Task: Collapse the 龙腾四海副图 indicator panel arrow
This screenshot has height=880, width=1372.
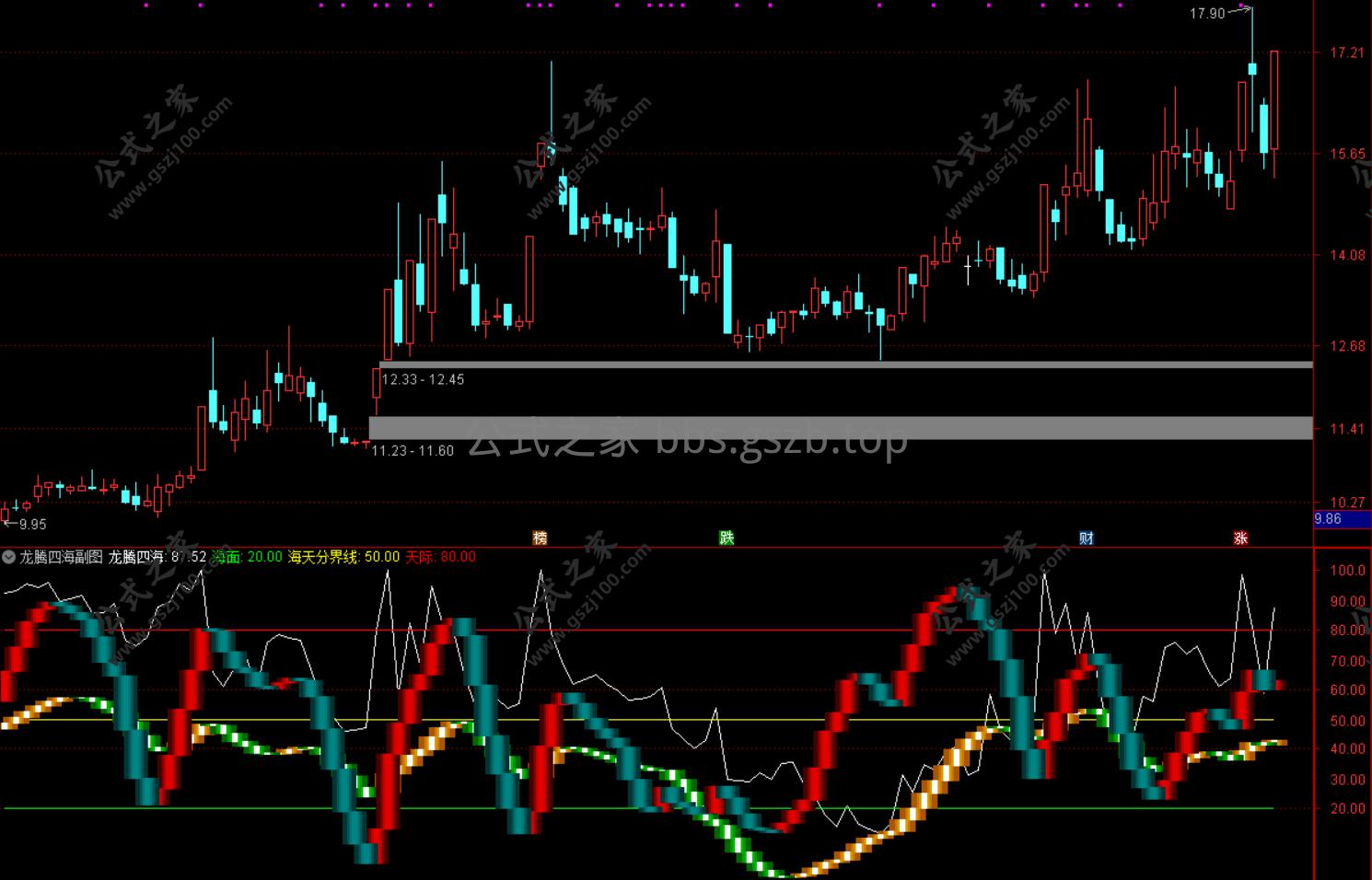Action: tap(8, 557)
